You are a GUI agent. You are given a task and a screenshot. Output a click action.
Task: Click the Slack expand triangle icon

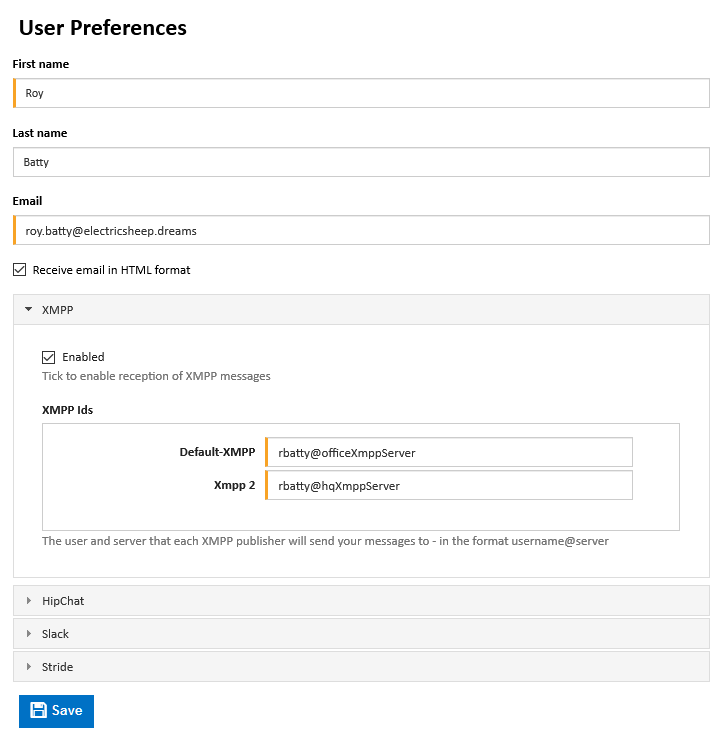click(x=29, y=634)
